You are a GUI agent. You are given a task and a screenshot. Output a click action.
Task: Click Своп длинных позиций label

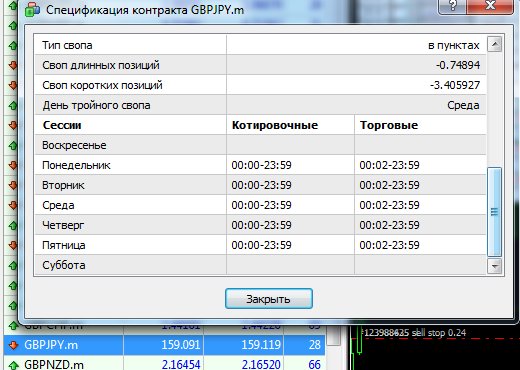click(x=101, y=65)
